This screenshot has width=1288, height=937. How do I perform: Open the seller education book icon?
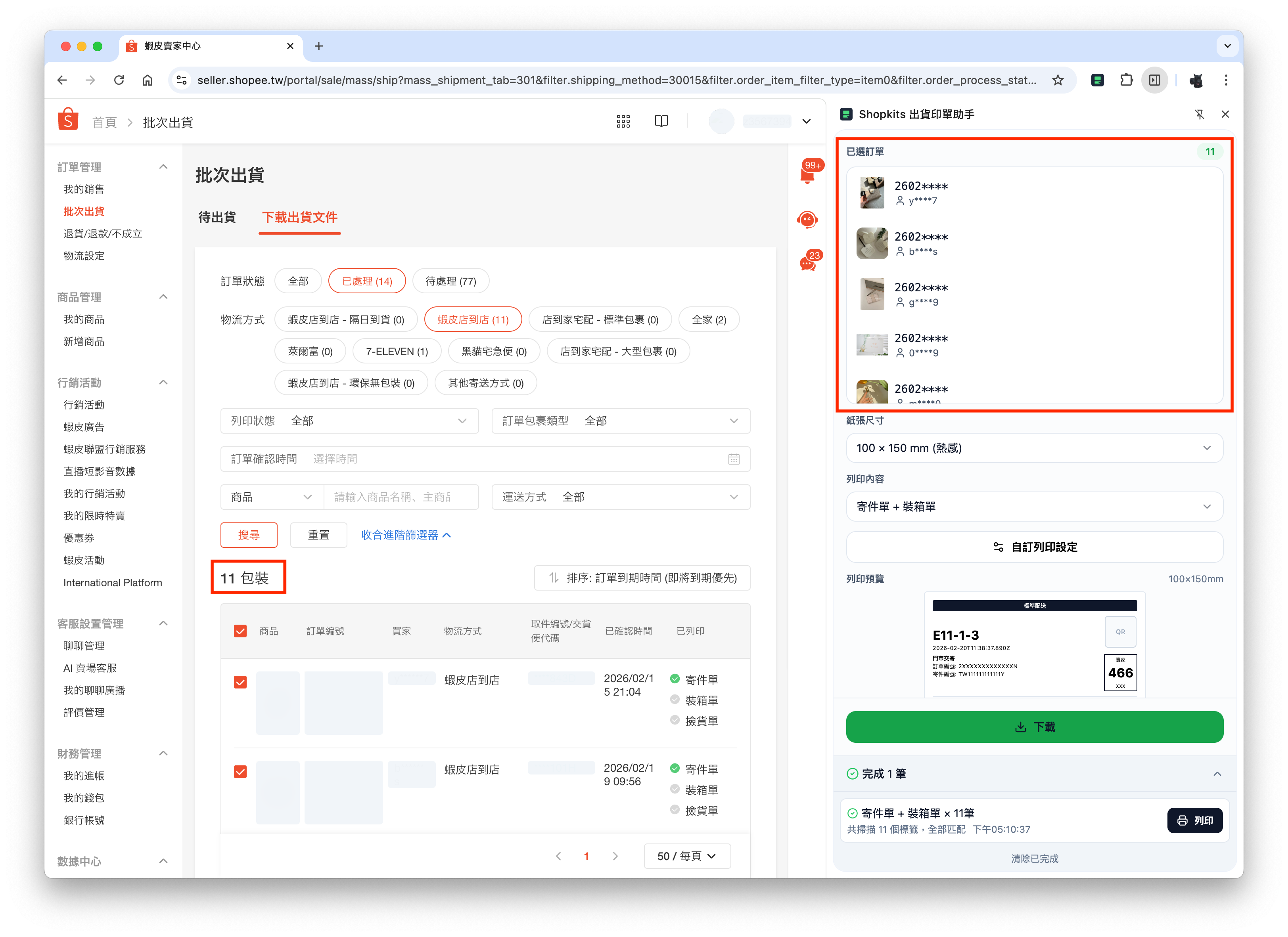[661, 121]
